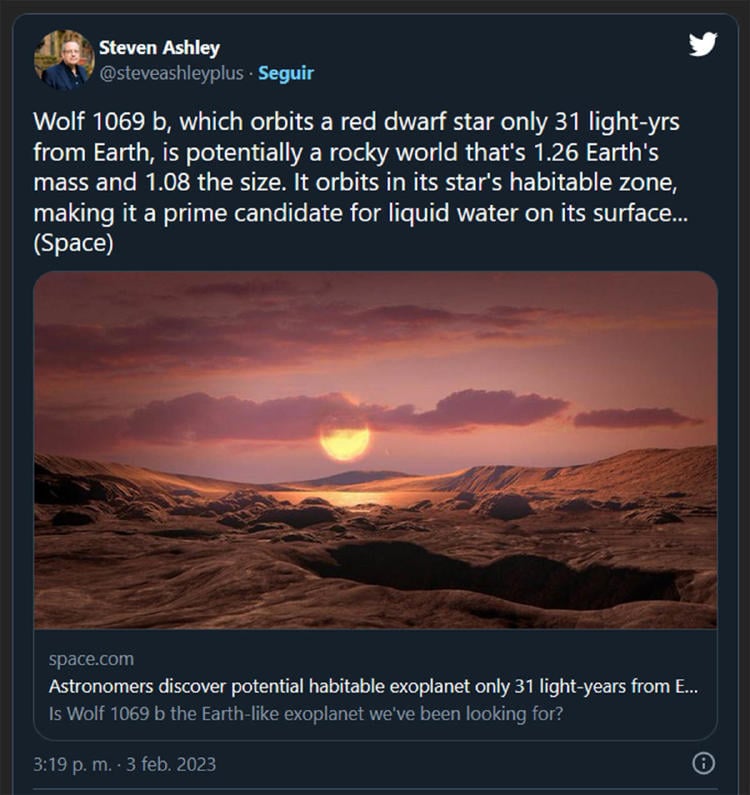The height and width of the screenshot is (795, 750).
Task: Open the tweet info icon
Action: click(703, 764)
